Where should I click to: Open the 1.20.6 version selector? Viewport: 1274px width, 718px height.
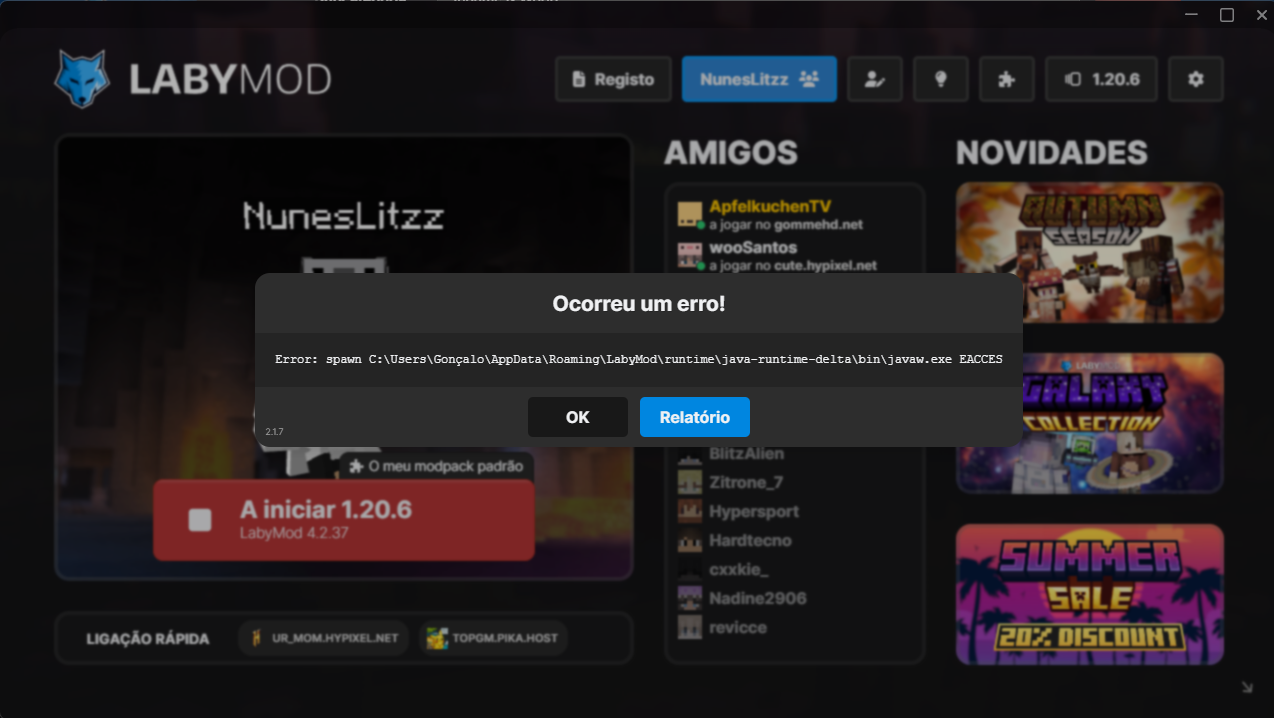tap(1101, 79)
